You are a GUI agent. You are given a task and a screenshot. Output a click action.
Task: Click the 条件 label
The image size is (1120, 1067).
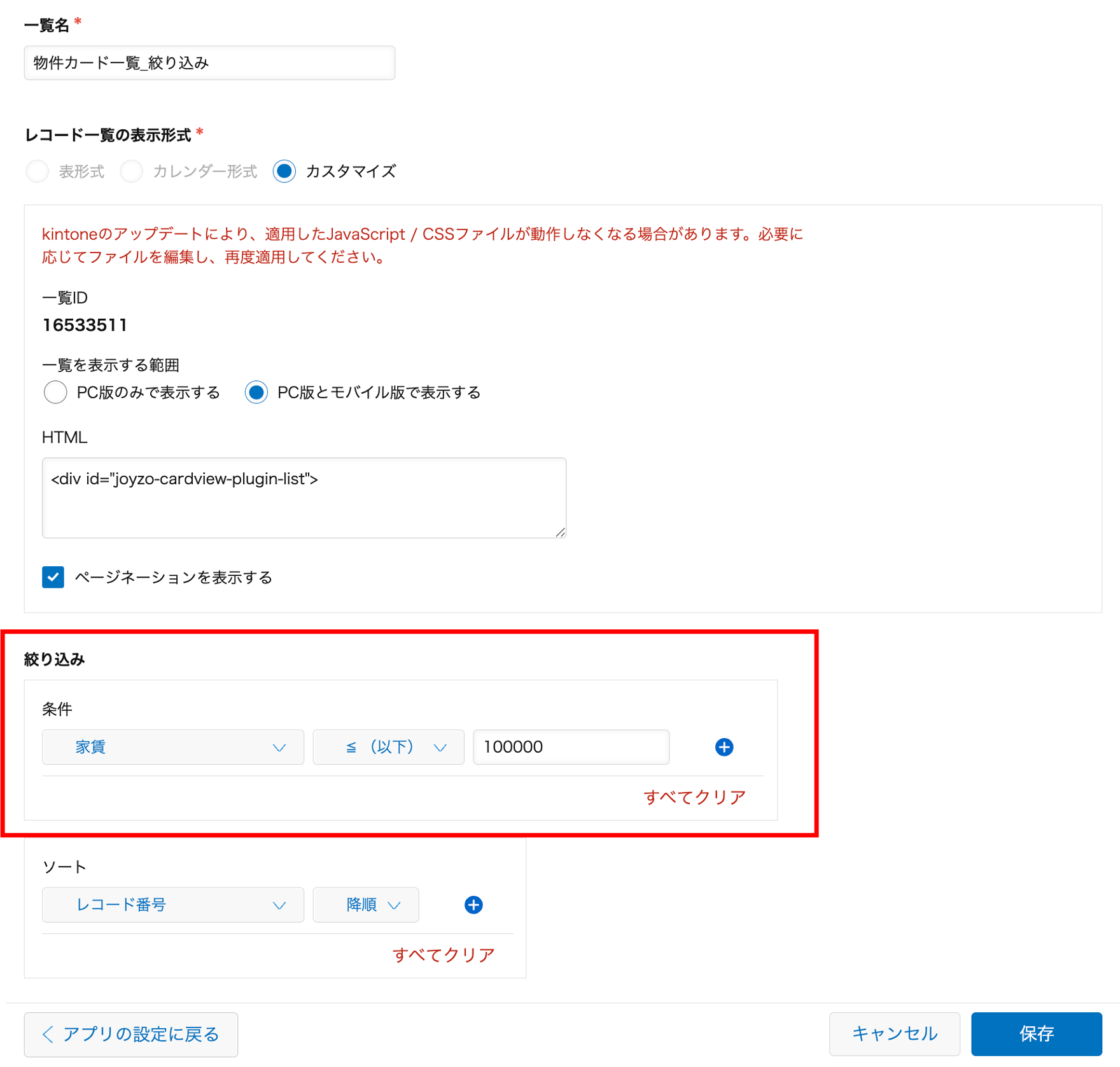(57, 709)
